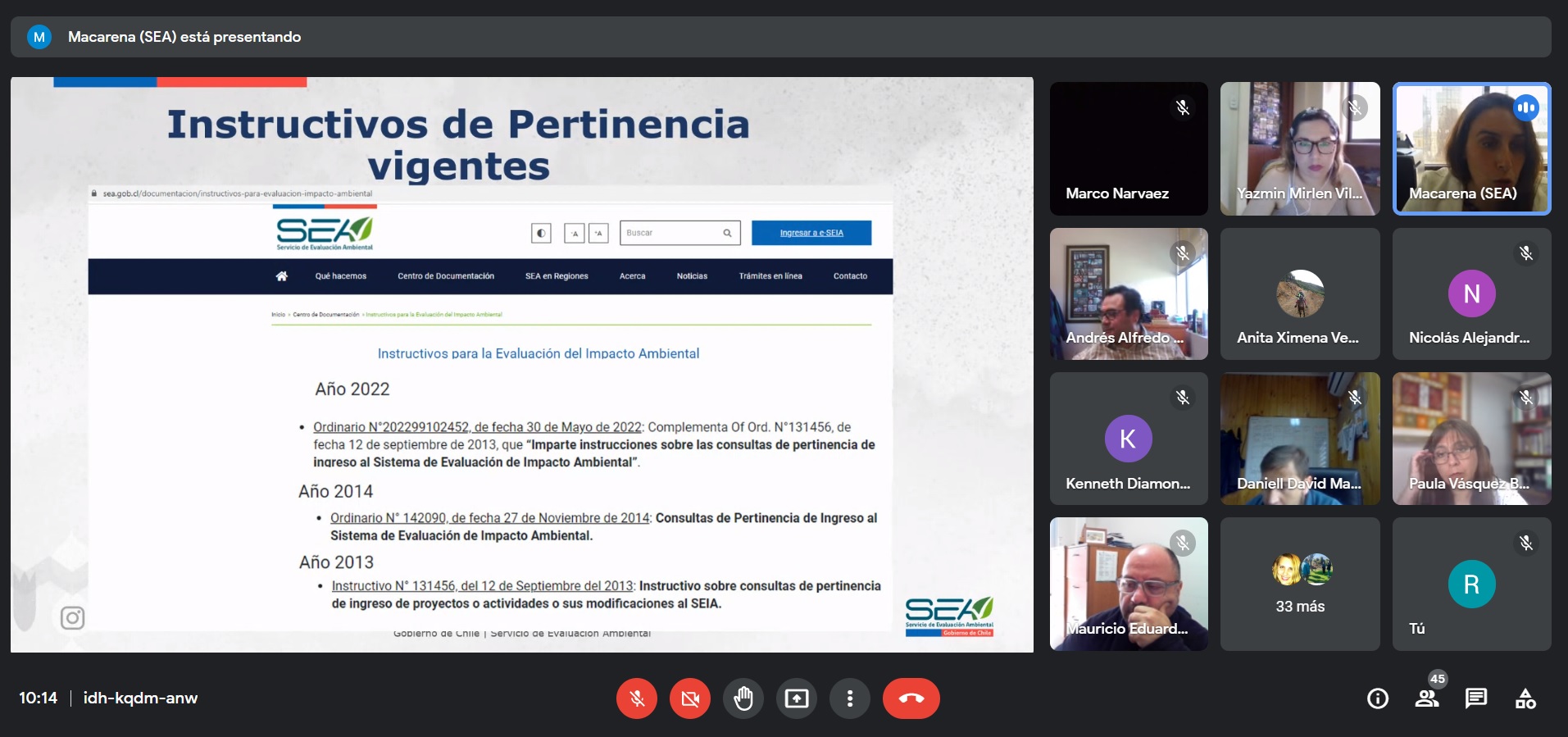This screenshot has height=737, width=1568.
Task: Turn on the camera
Action: pyautogui.click(x=690, y=698)
